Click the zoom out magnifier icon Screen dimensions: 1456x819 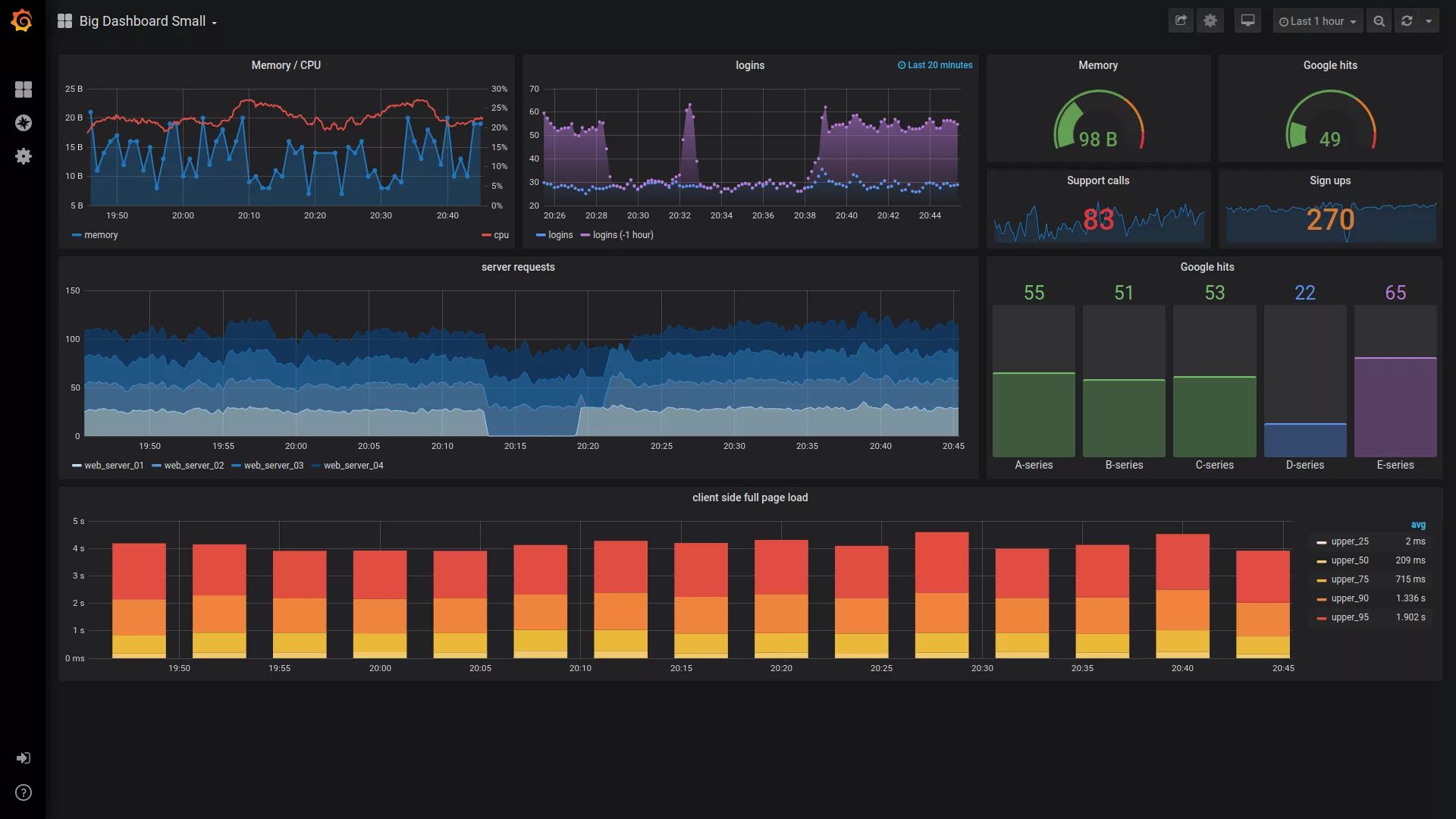coord(1379,21)
